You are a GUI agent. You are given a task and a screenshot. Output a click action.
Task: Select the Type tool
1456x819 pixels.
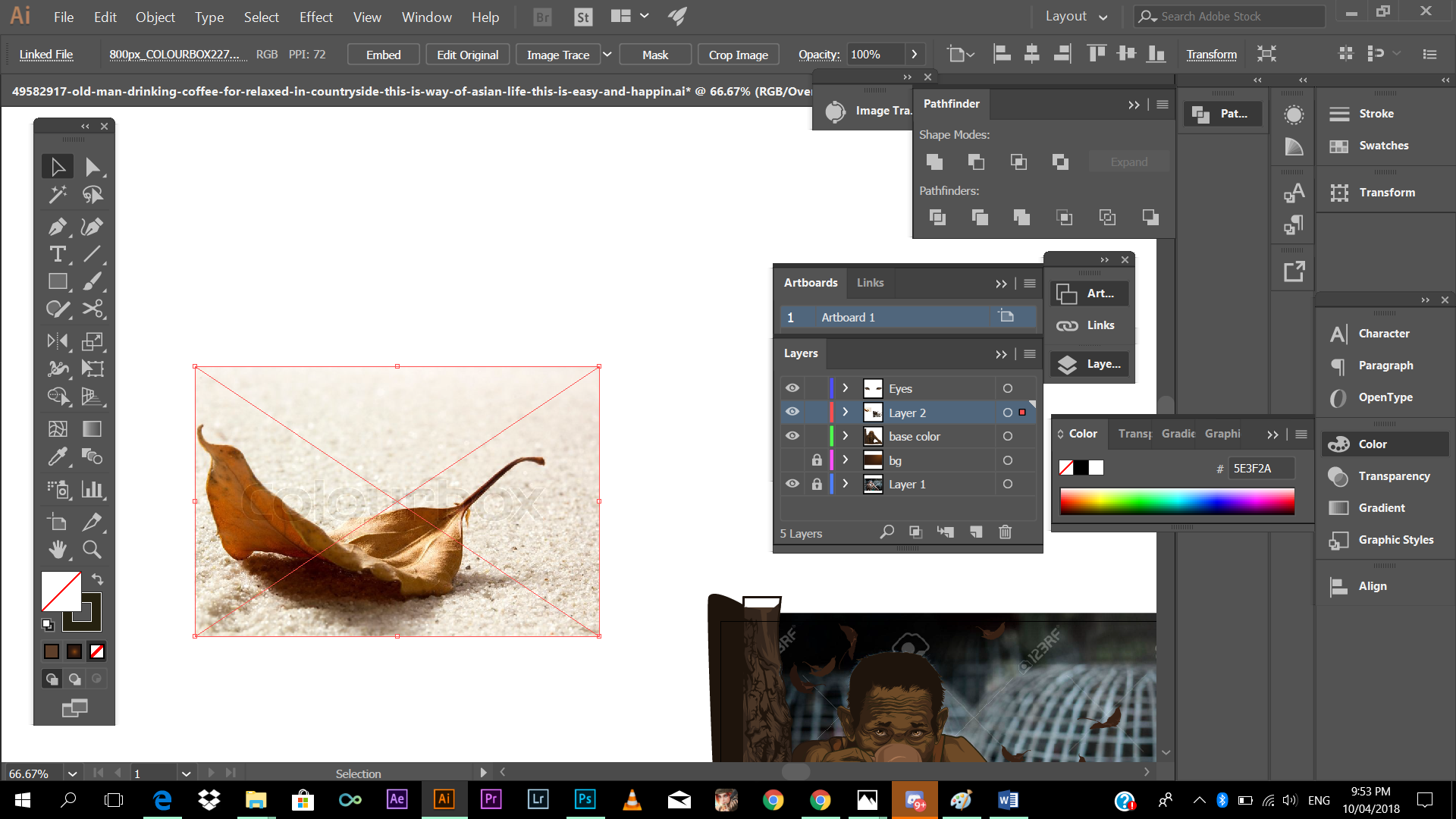(x=58, y=254)
